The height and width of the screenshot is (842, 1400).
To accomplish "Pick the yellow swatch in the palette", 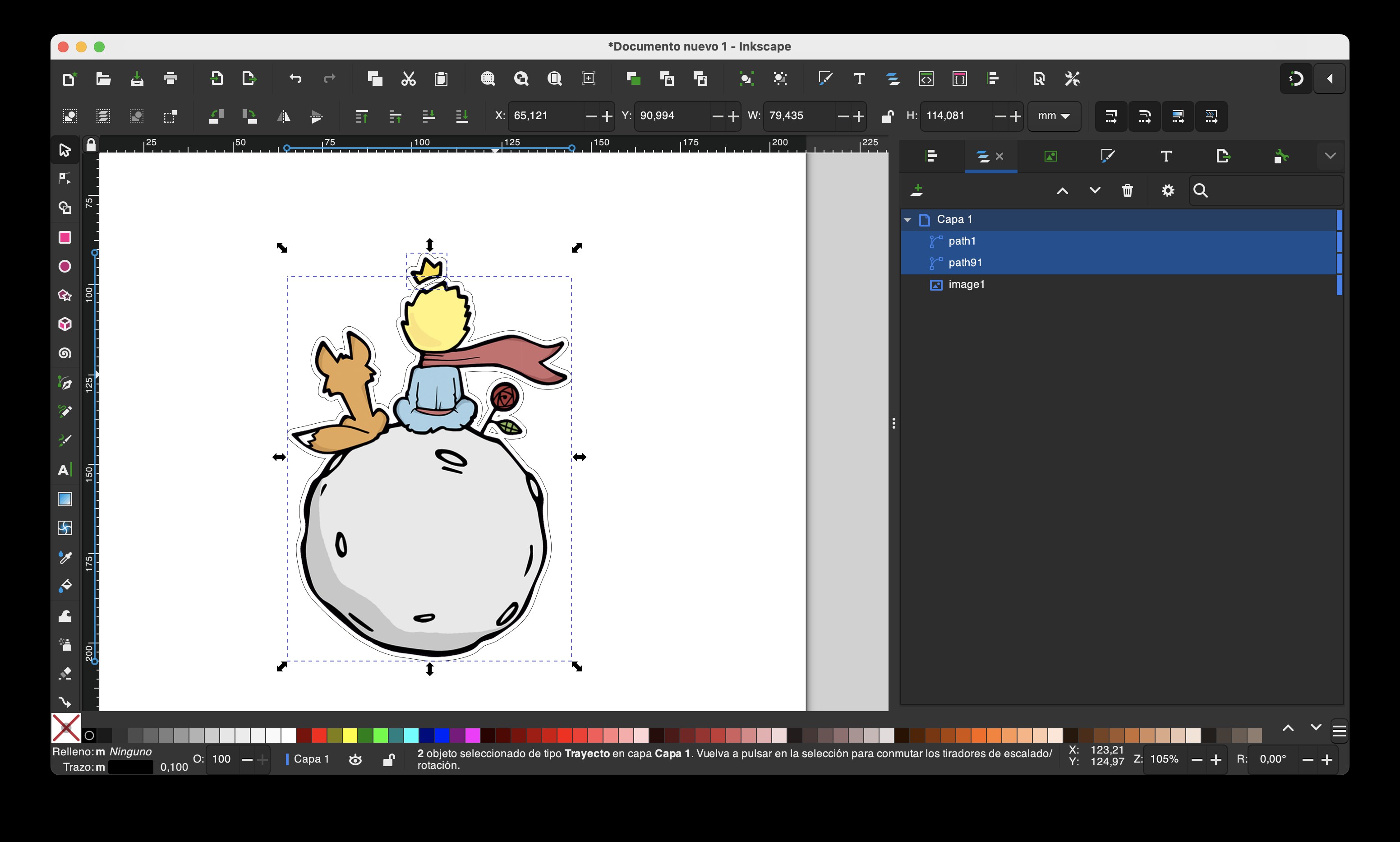I will tap(350, 736).
